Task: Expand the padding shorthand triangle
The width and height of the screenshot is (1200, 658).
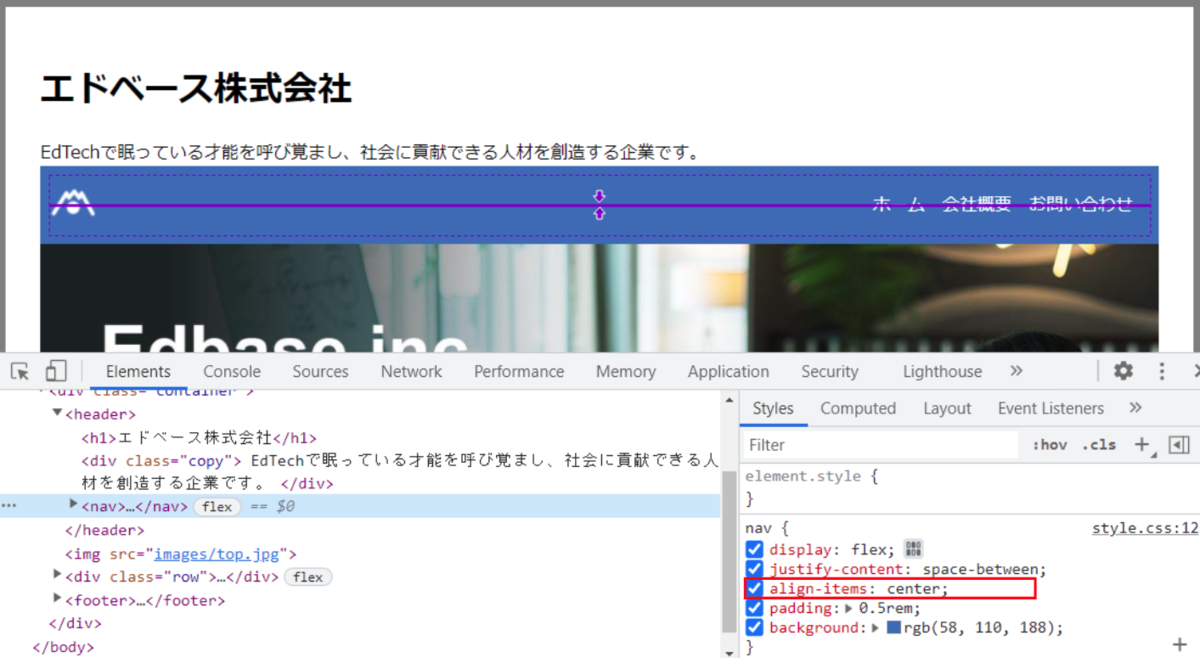Action: coord(850,608)
